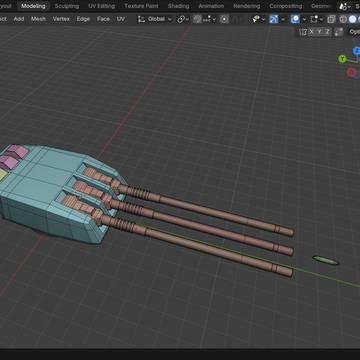Toggle X-ray mode

331,19
